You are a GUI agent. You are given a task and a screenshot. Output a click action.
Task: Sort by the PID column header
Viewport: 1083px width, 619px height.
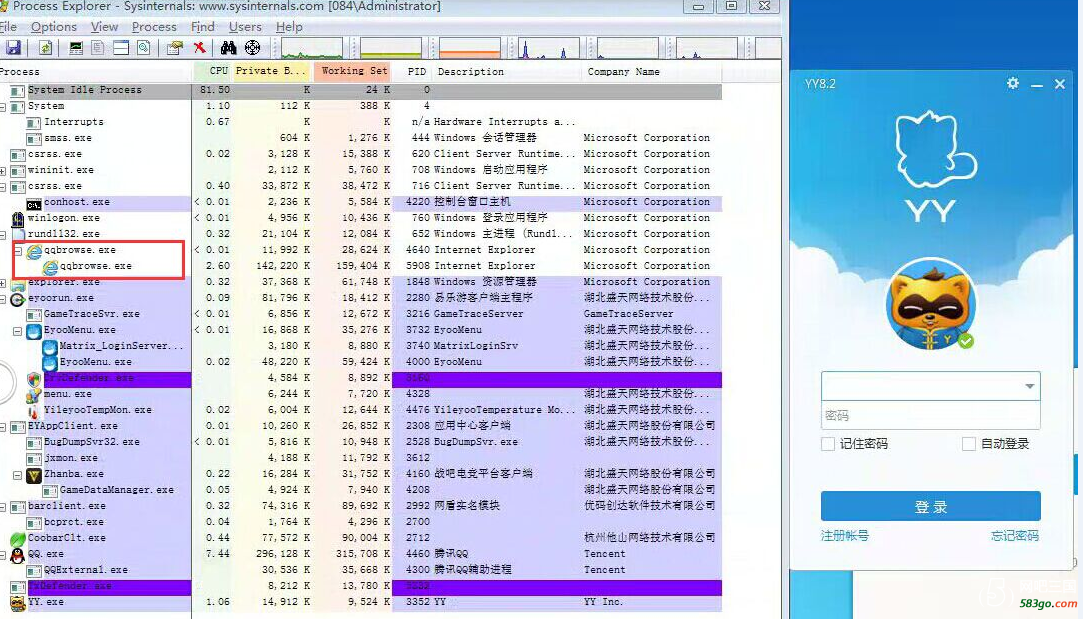[416, 71]
